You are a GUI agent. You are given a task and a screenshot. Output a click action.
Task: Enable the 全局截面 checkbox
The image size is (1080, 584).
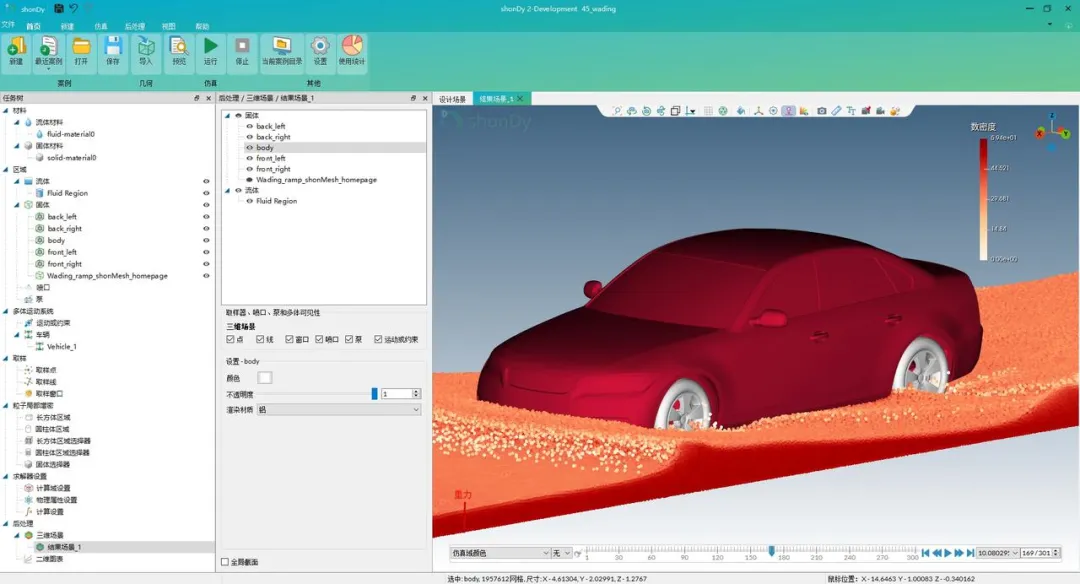coord(225,562)
